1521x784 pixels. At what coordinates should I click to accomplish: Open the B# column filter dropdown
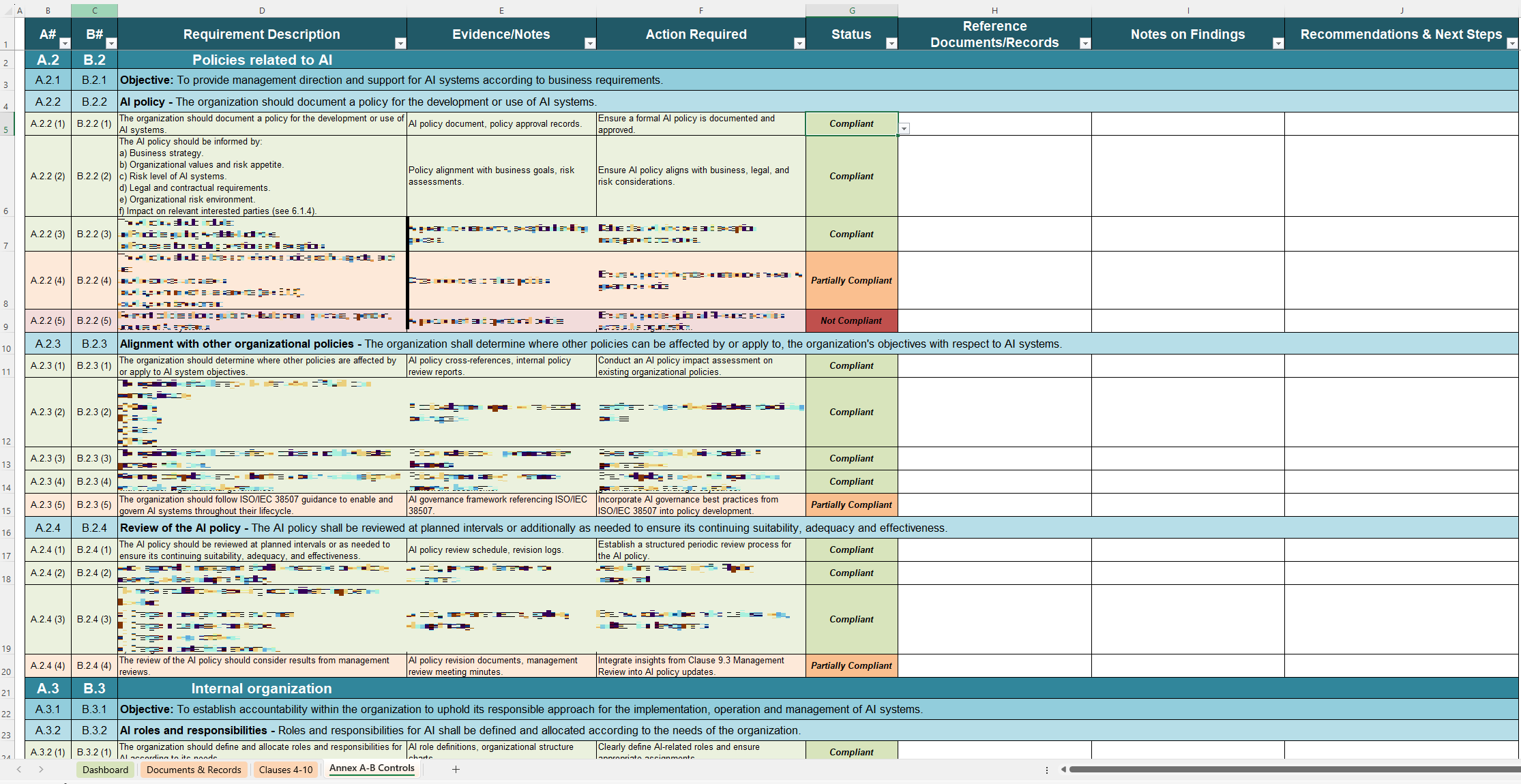[111, 44]
